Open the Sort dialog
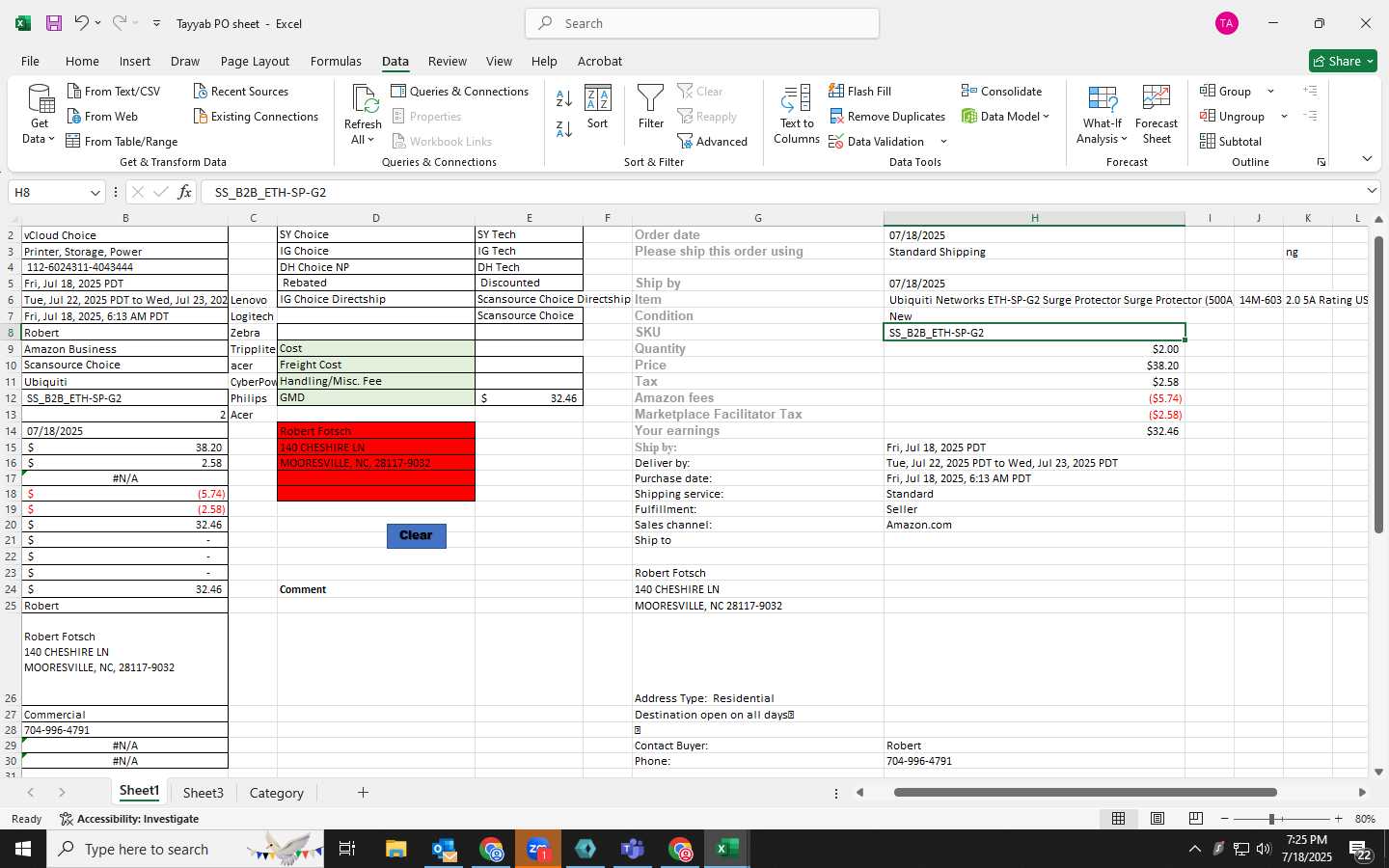The height and width of the screenshot is (868, 1389). [x=598, y=107]
